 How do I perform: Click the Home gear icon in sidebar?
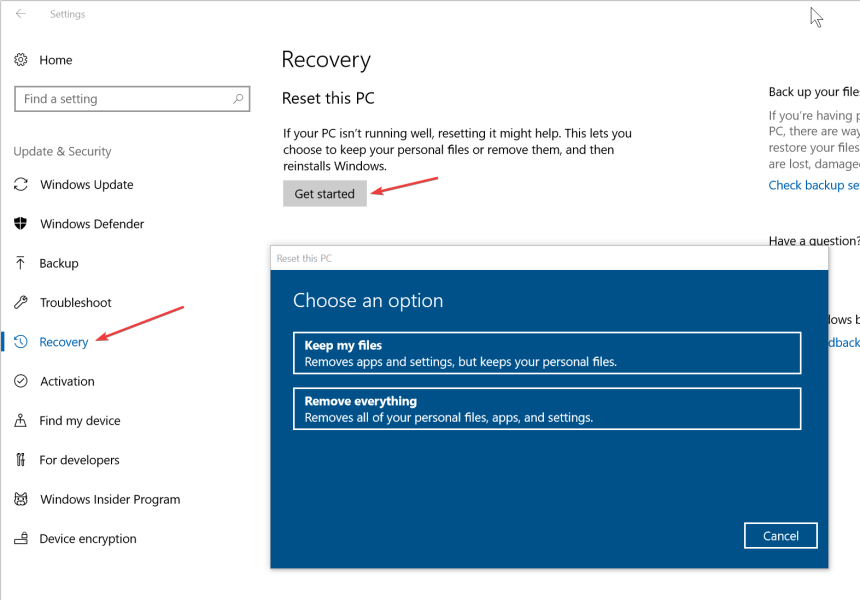[x=22, y=60]
